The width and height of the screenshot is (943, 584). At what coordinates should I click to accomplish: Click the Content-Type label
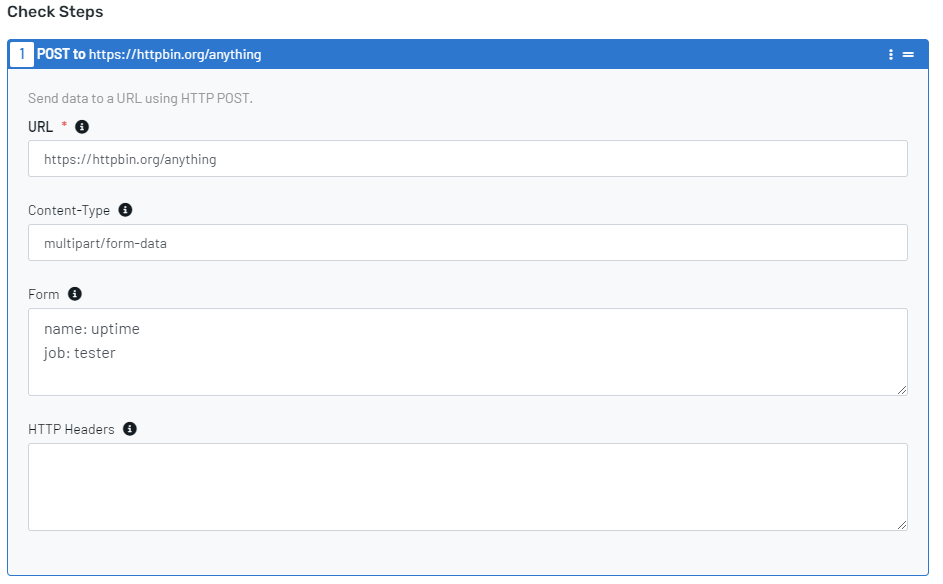(69, 211)
